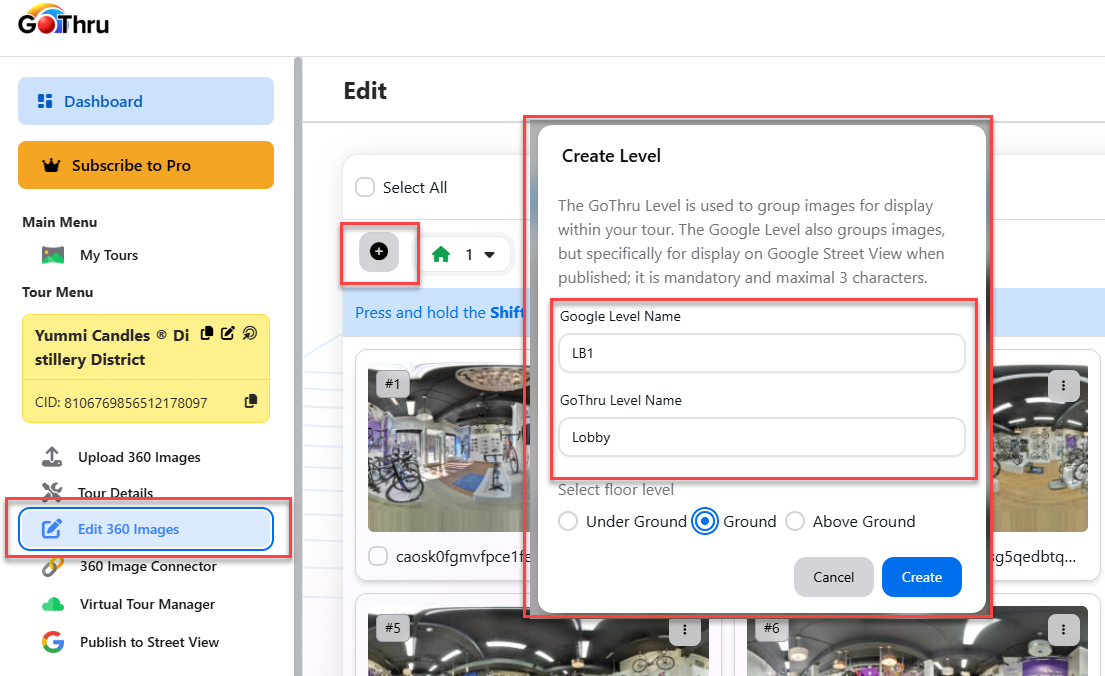Focus the Google Level Name field
The height and width of the screenshot is (676, 1105).
coord(762,353)
